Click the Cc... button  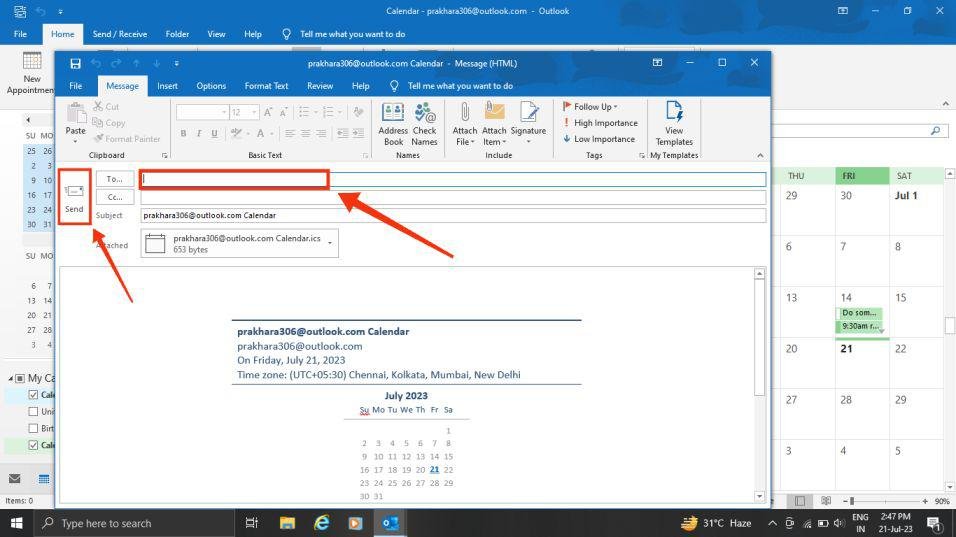point(115,197)
